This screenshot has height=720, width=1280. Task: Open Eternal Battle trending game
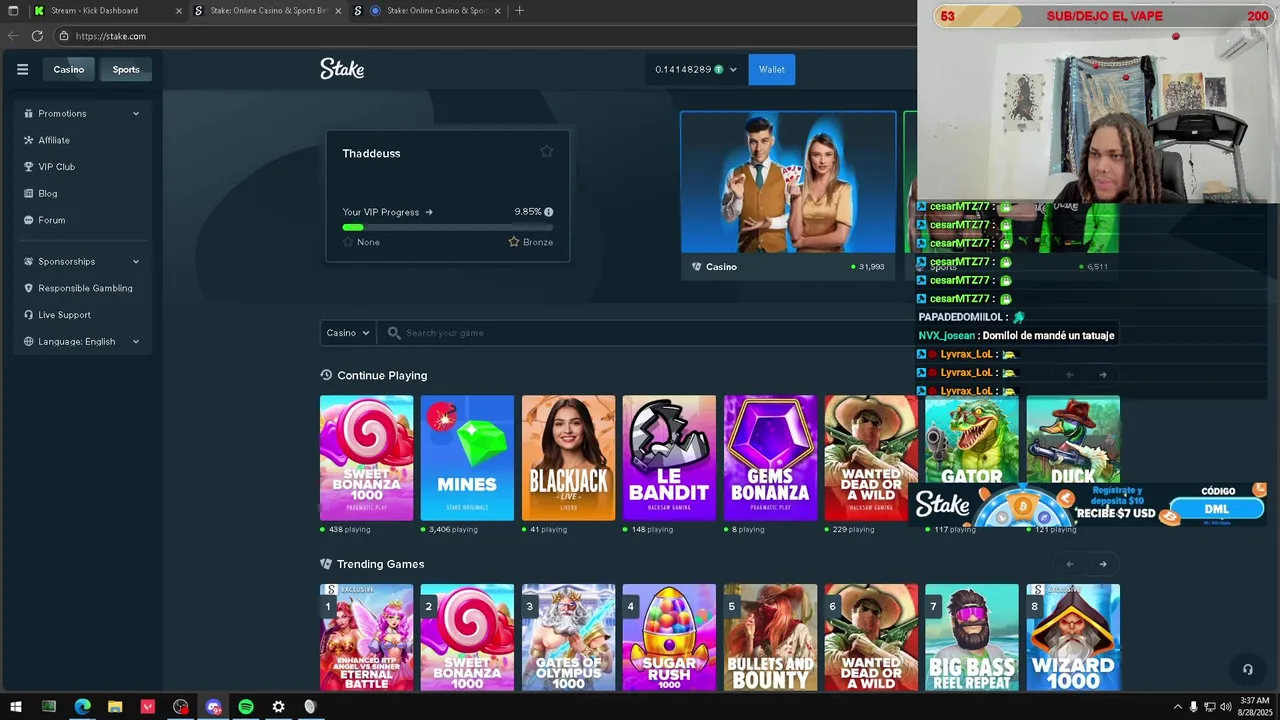[x=366, y=638]
